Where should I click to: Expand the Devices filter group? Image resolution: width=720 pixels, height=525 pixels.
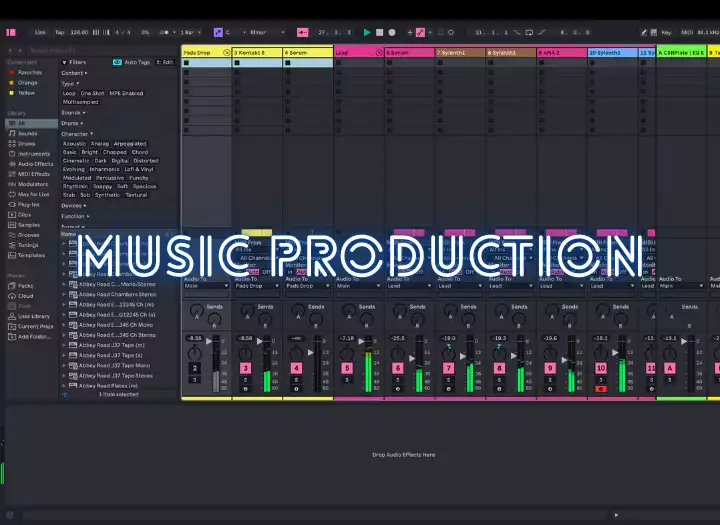click(x=73, y=206)
